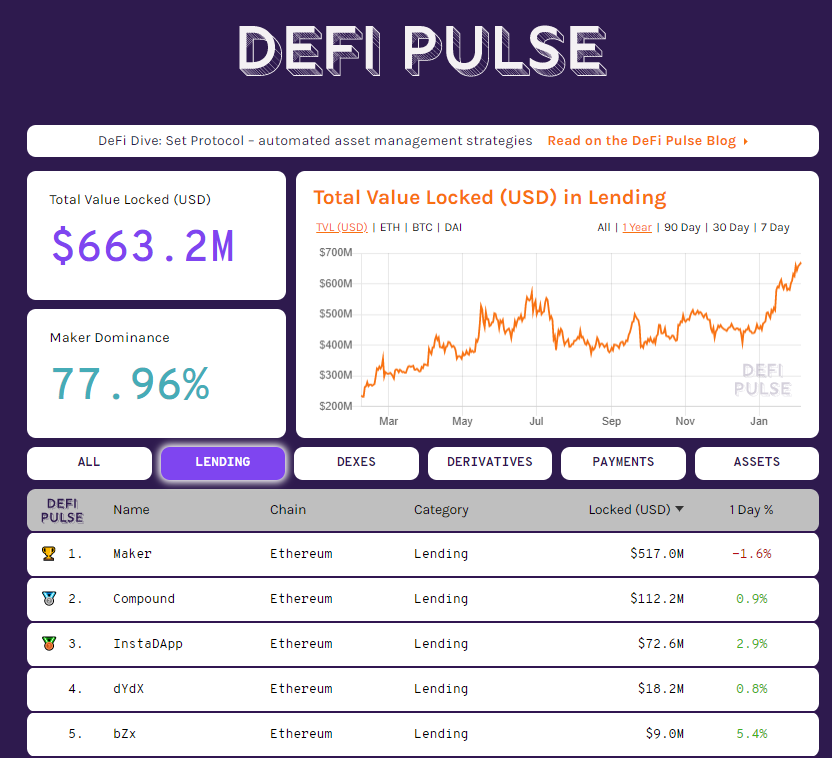Select the LENDING category tab

point(223,463)
